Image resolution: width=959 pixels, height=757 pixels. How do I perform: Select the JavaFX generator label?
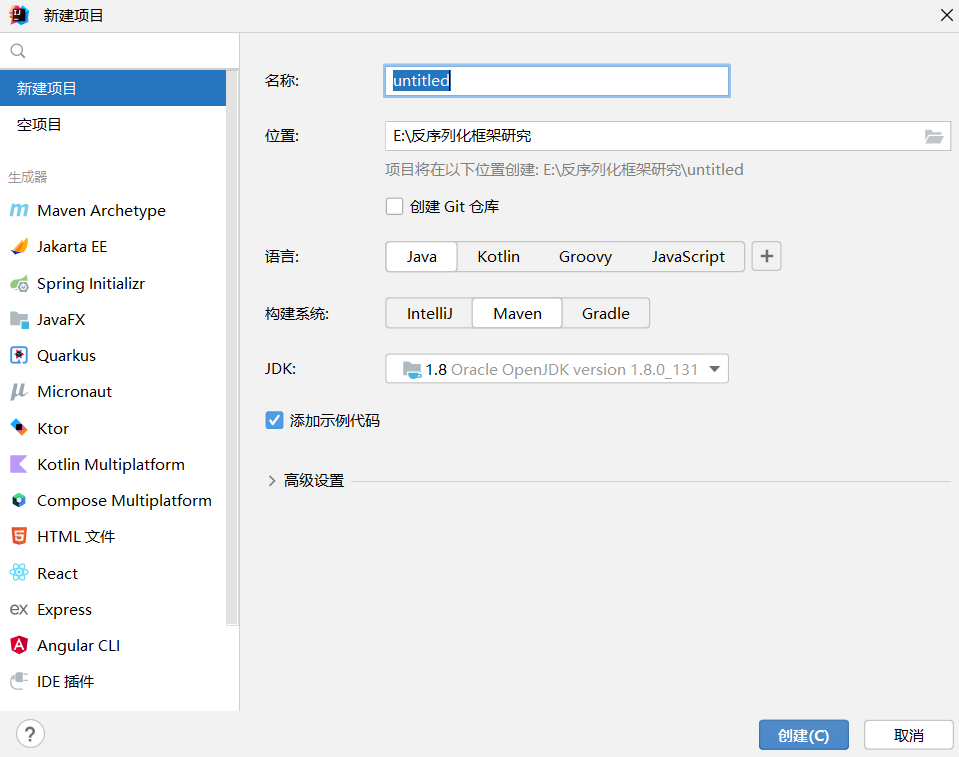[x=61, y=320]
